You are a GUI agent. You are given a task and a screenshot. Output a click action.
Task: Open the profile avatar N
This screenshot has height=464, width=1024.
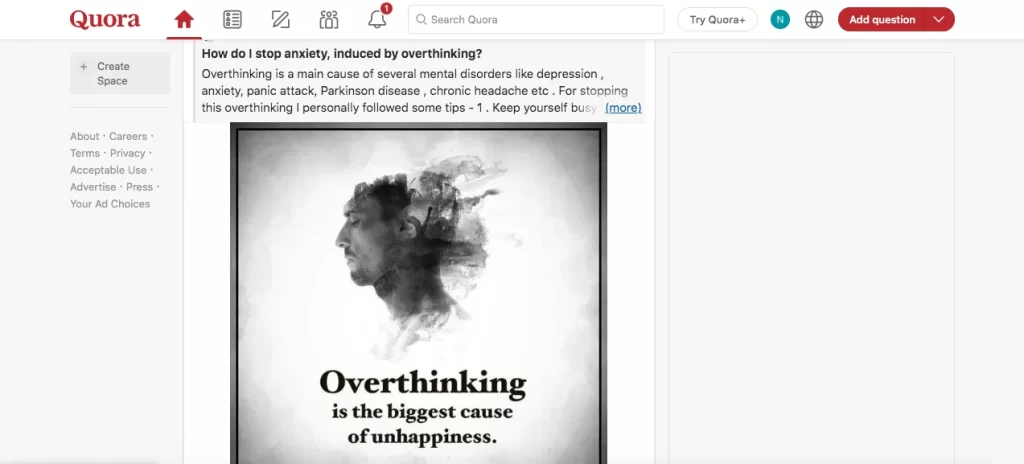pyautogui.click(x=780, y=20)
